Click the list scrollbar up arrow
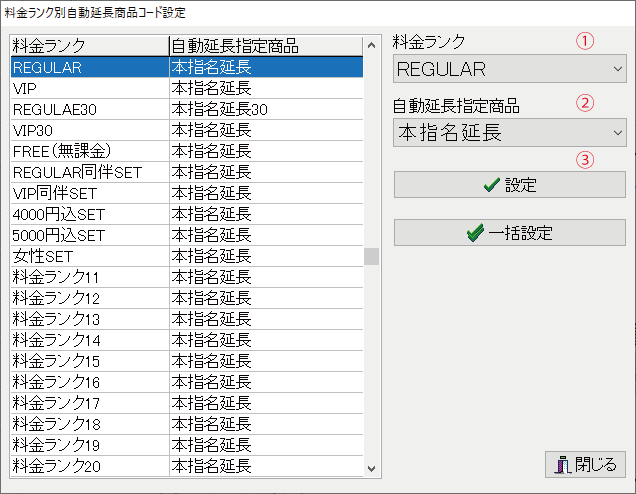The height and width of the screenshot is (494, 636). click(x=371, y=45)
